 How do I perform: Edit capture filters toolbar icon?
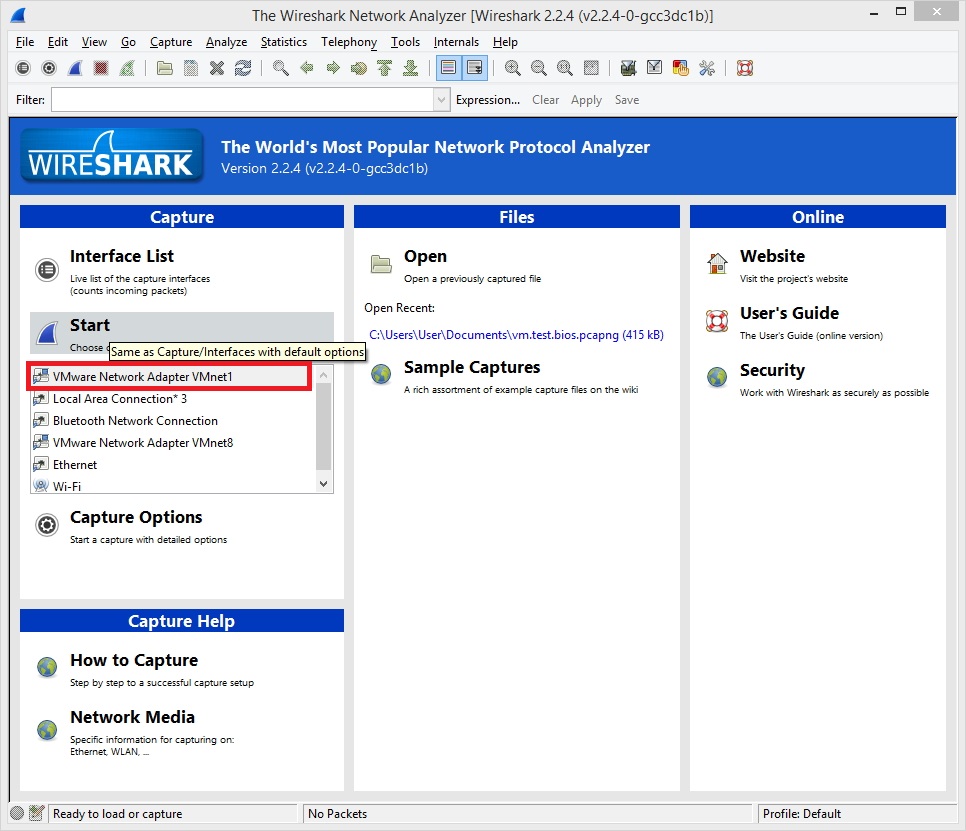click(x=628, y=68)
